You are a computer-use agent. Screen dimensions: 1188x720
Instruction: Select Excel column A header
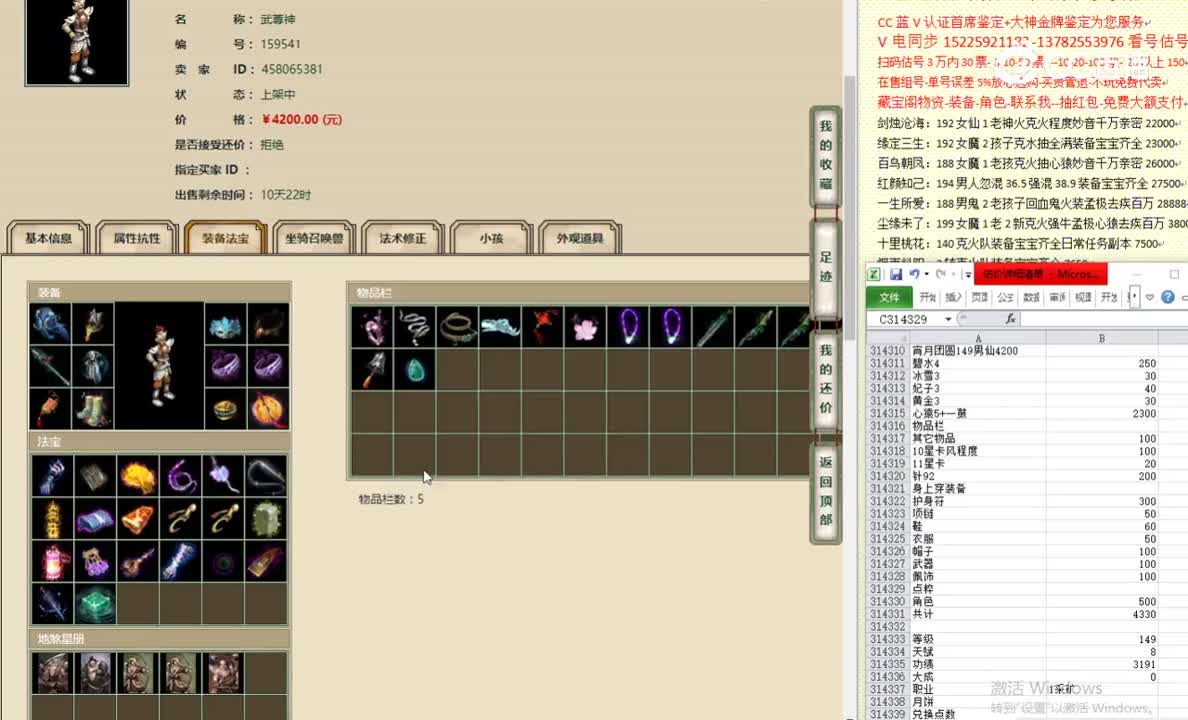[977, 338]
